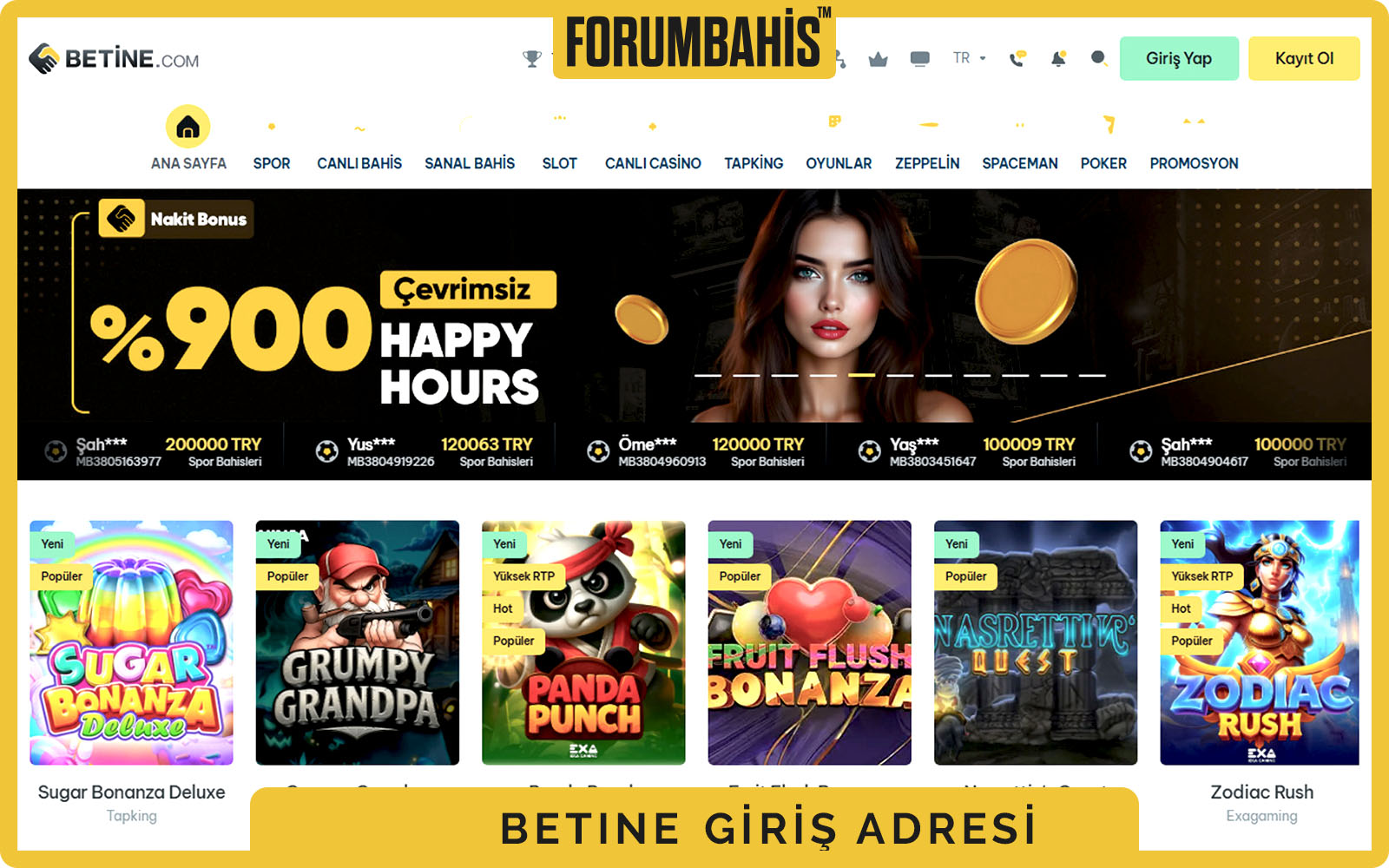Click the search magnifier icon
The width and height of the screenshot is (1389, 868).
click(1099, 58)
